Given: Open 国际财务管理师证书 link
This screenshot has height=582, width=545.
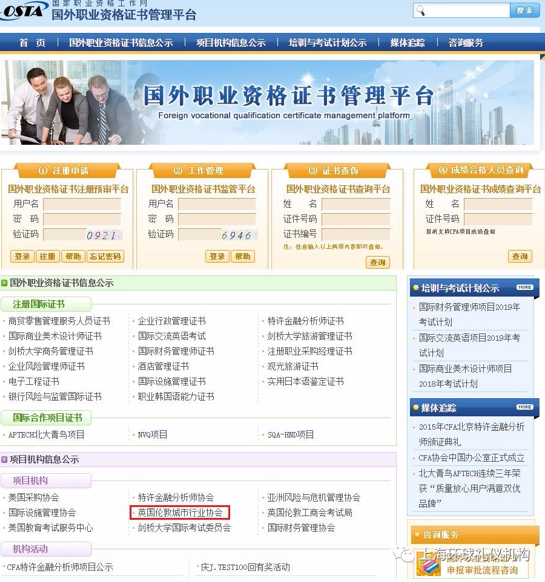Looking at the screenshot, I should pyautogui.click(x=176, y=351).
